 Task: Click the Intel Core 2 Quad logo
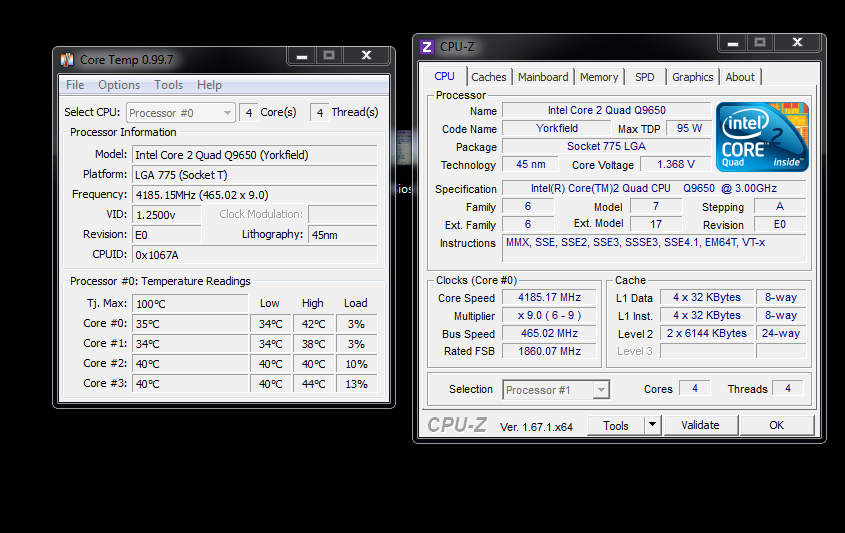pyautogui.click(x=762, y=137)
